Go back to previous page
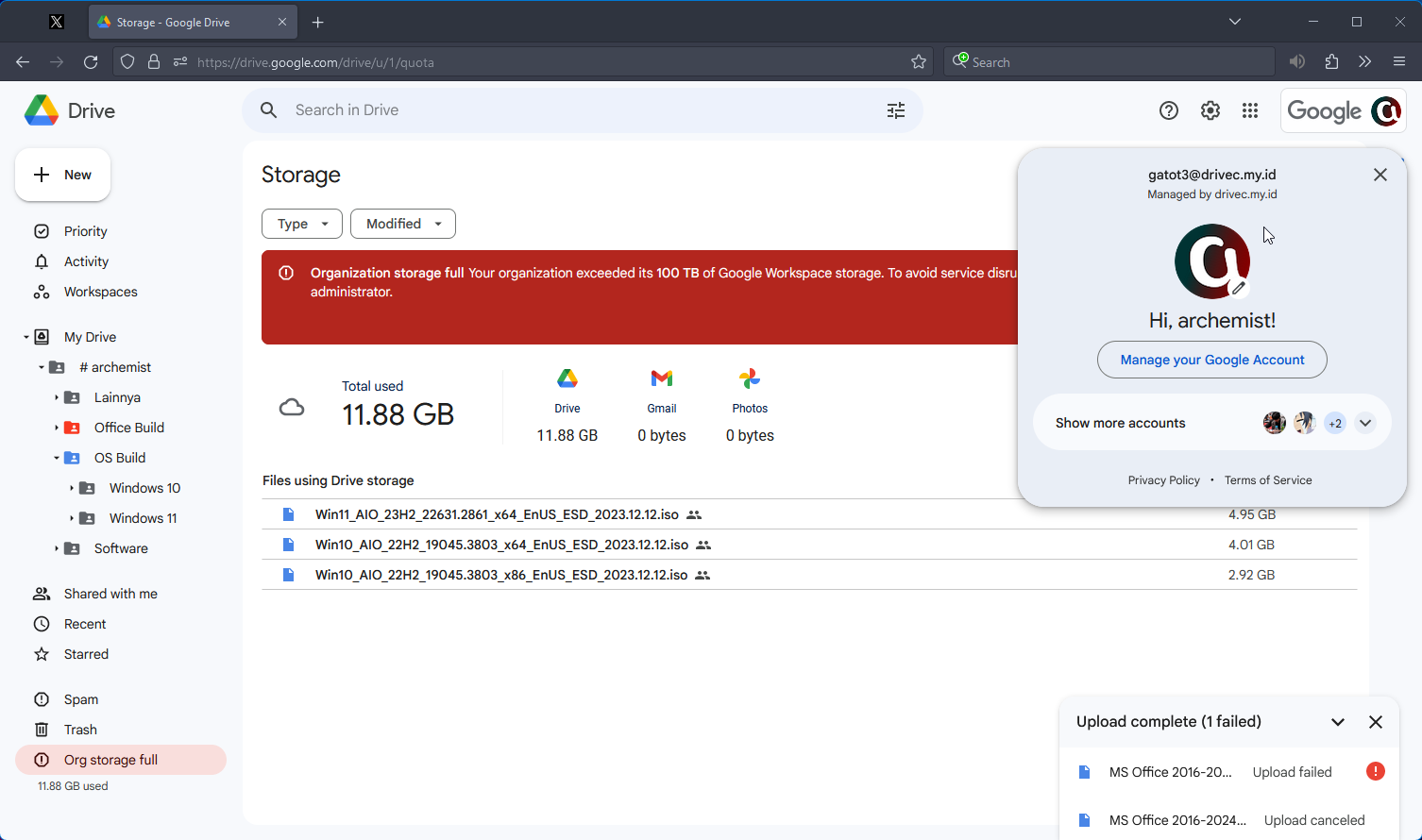1422x840 pixels. [x=23, y=62]
